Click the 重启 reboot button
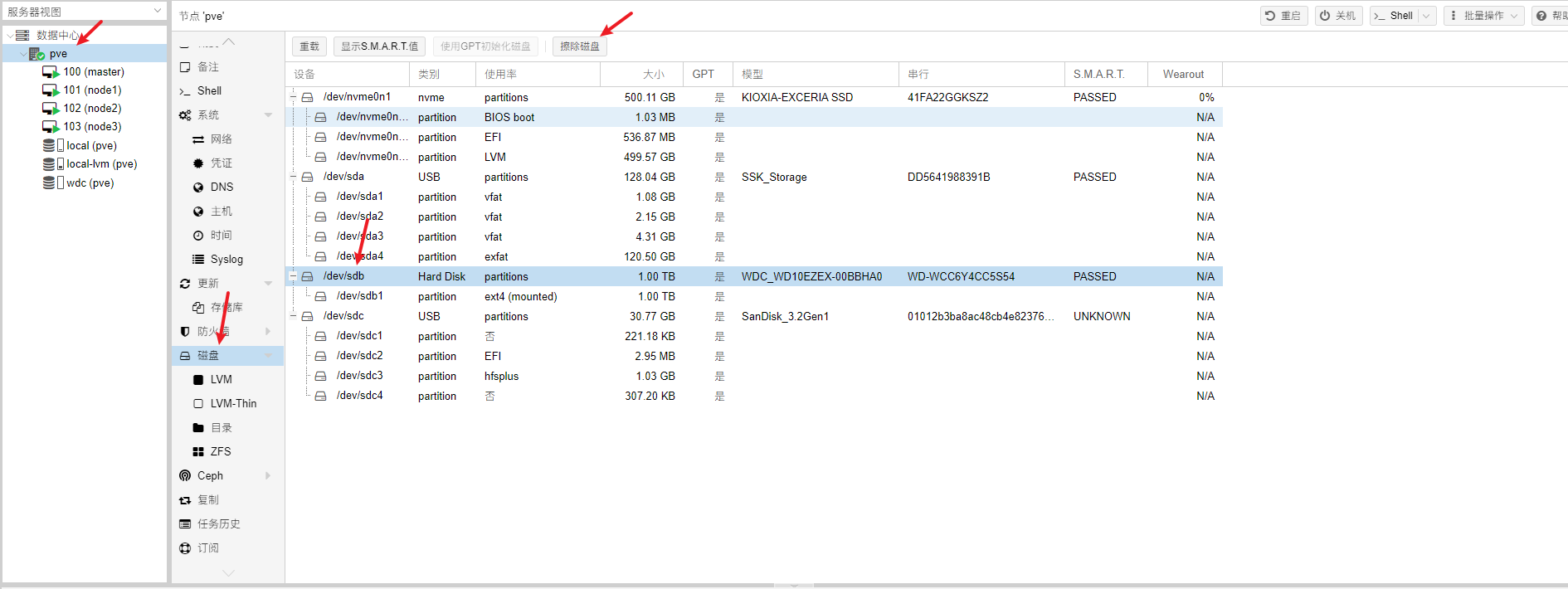The height and width of the screenshot is (589, 1568). tap(1283, 16)
